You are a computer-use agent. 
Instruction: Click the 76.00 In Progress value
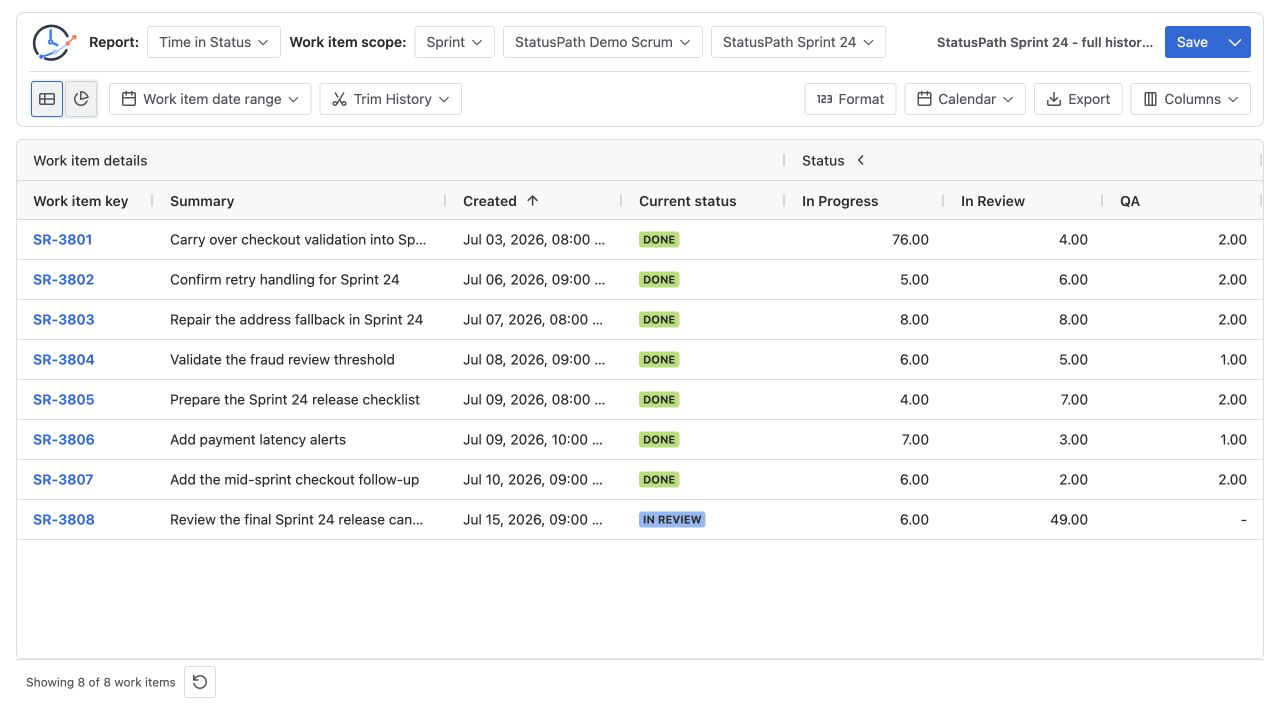click(x=910, y=240)
